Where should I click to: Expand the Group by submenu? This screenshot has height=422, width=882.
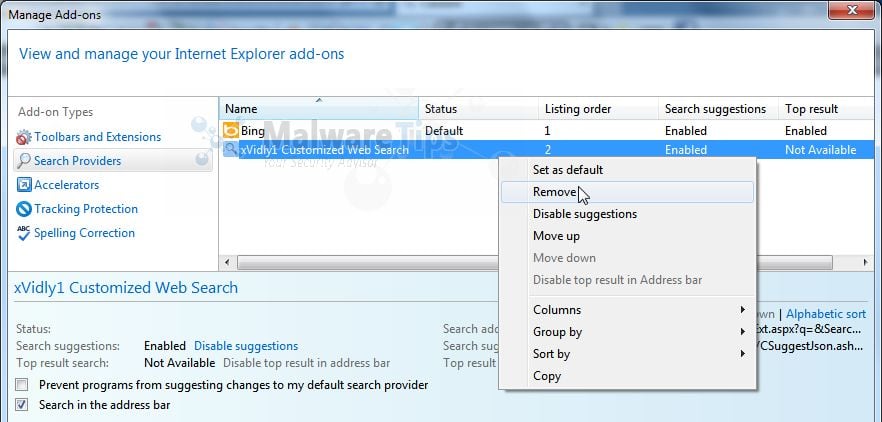[x=627, y=332]
